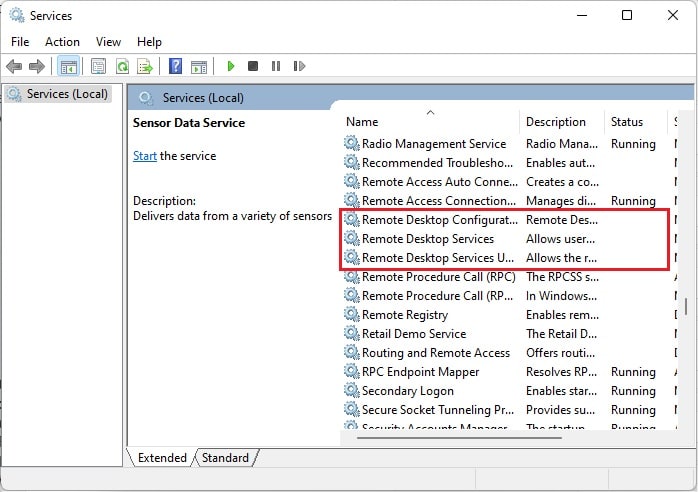Click the green Start Service icon
The height and width of the screenshot is (492, 698).
coord(231,66)
